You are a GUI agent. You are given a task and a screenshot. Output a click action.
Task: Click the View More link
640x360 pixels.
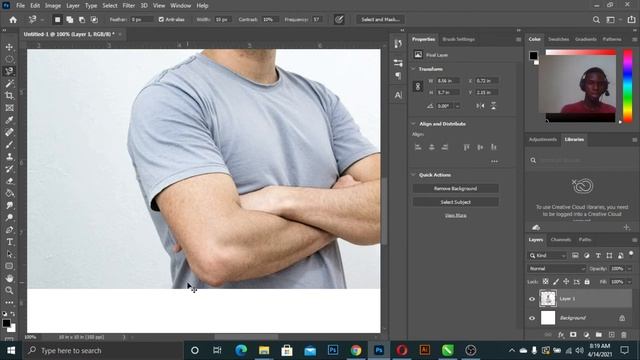tap(456, 215)
